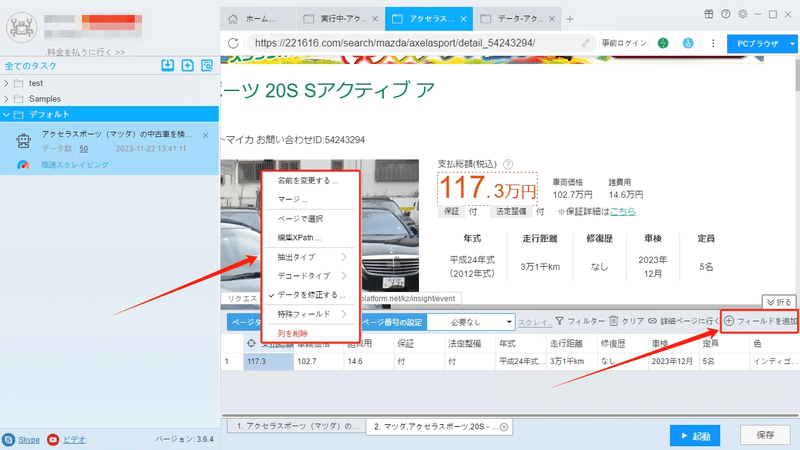This screenshot has height=450, width=800.
Task: Click the task search icon in sidebar
Action: (x=207, y=65)
